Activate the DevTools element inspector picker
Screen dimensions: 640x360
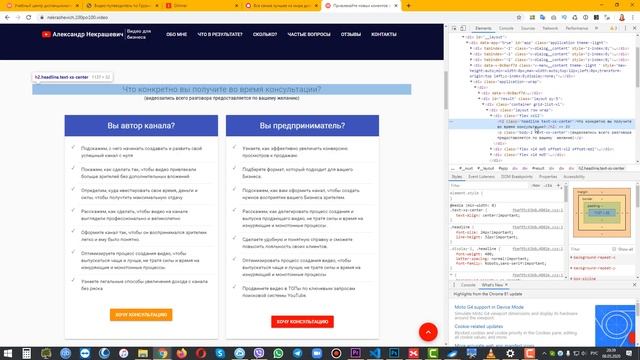454,28
